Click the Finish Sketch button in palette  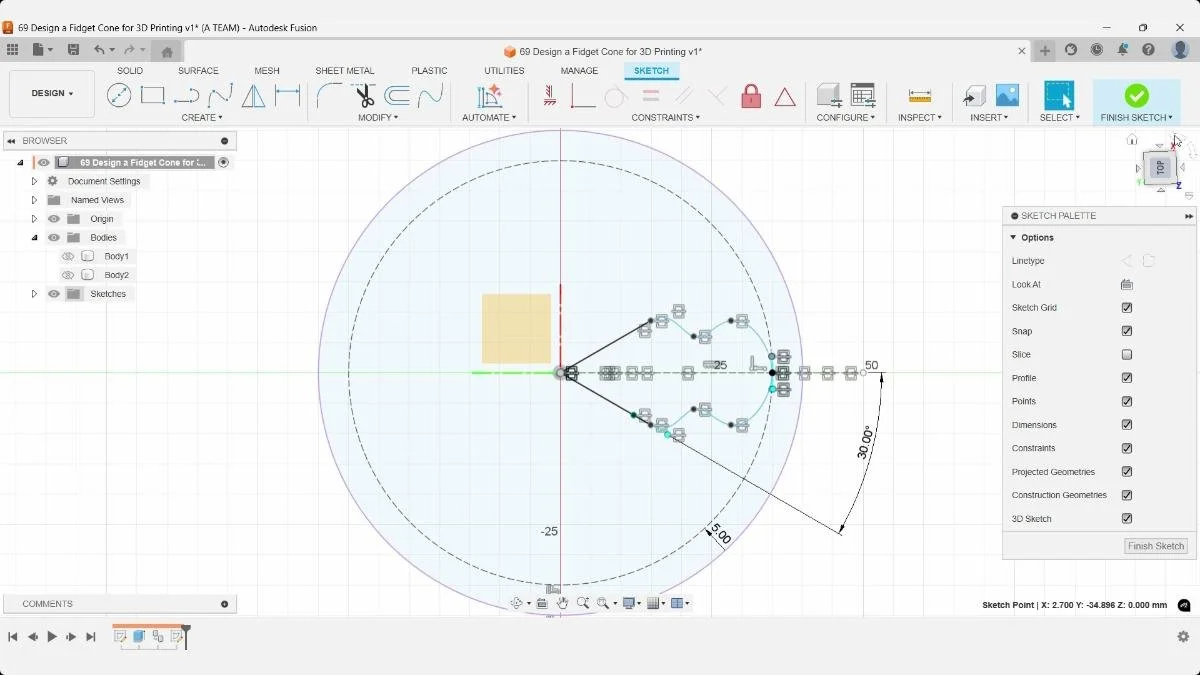click(1156, 546)
